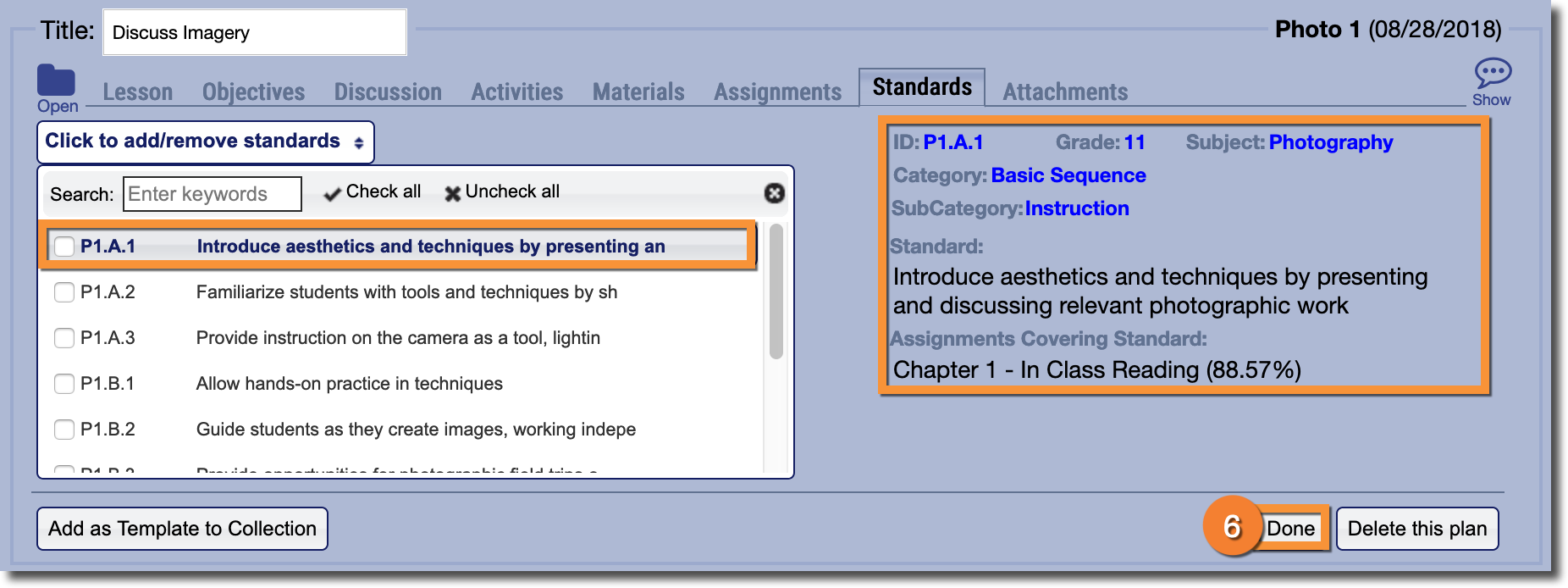
Task: Click the Delete this plan button
Action: pyautogui.click(x=1416, y=529)
